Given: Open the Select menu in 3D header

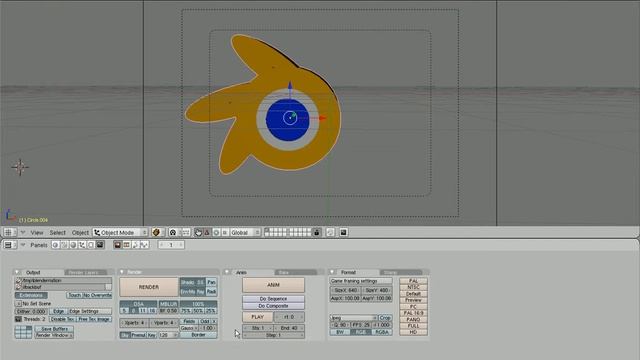Looking at the screenshot, I should [x=58, y=232].
